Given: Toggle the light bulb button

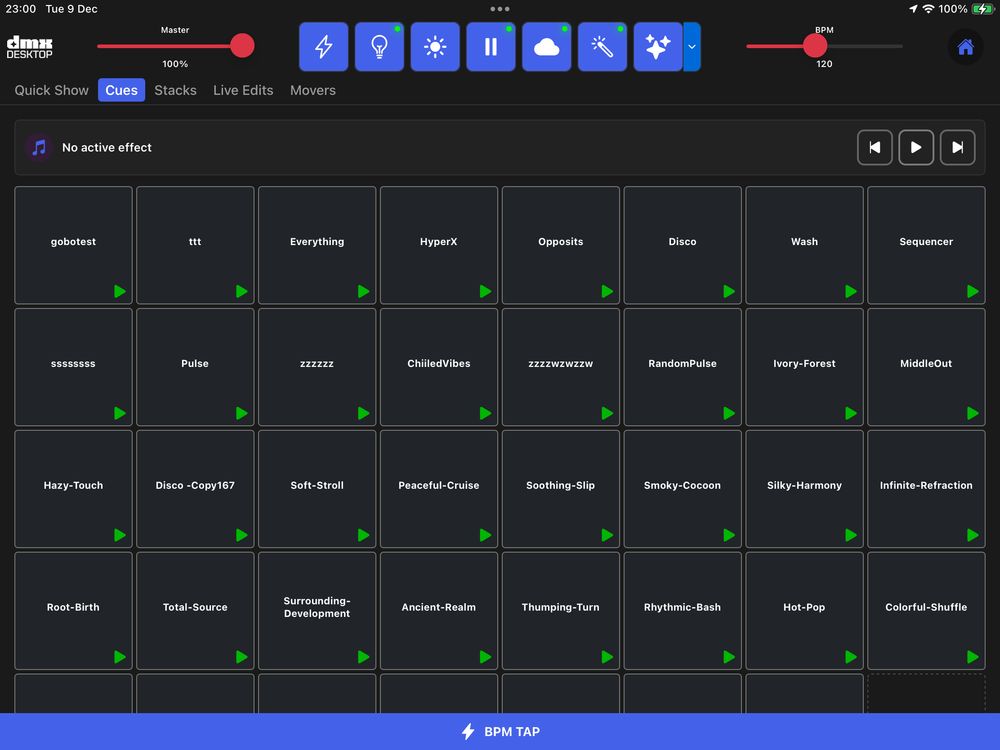Looking at the screenshot, I should 379,47.
